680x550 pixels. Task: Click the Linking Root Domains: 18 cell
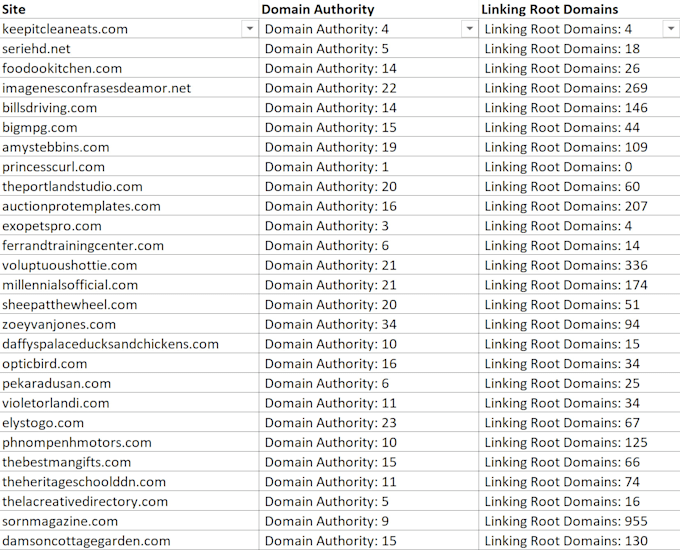pos(580,48)
